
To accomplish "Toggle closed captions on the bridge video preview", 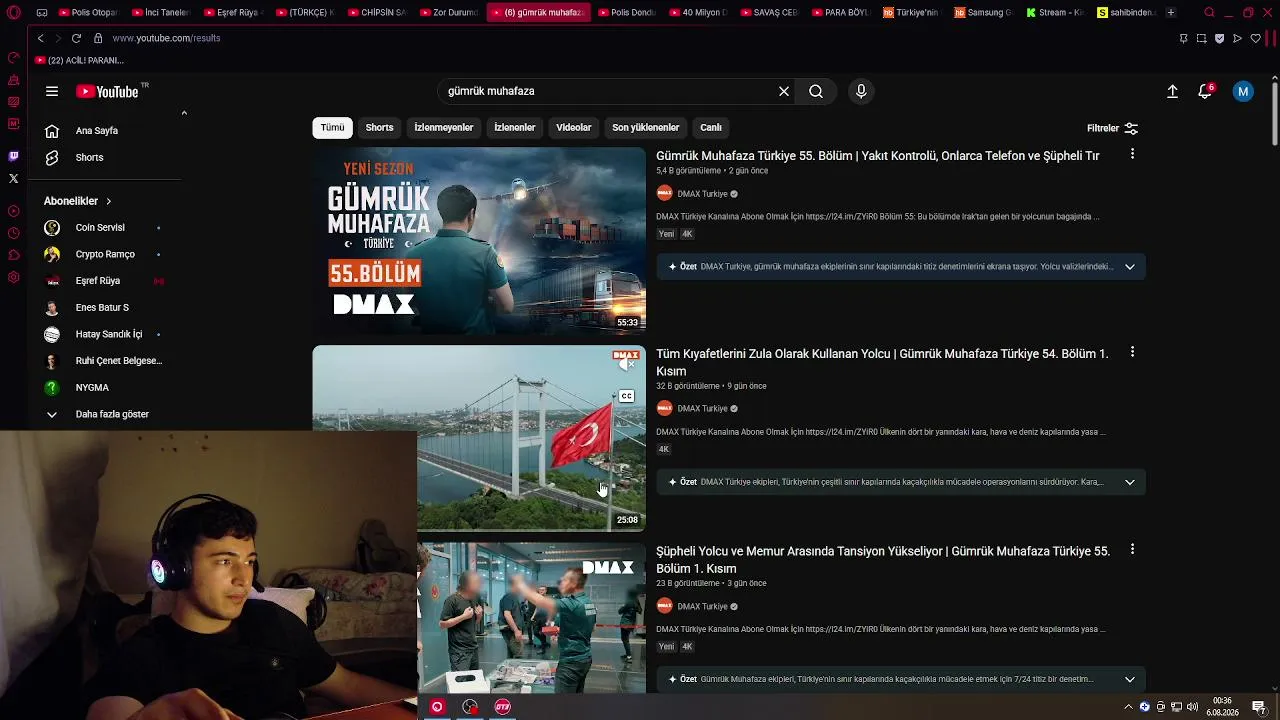I will pos(626,396).
